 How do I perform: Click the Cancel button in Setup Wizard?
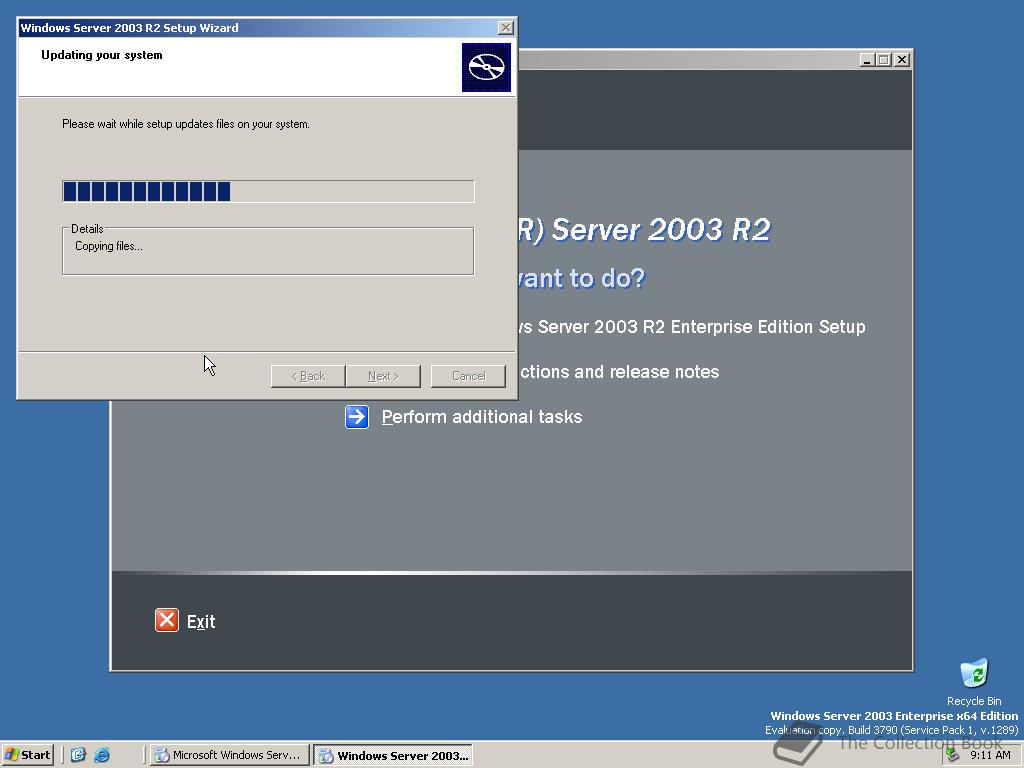(468, 376)
